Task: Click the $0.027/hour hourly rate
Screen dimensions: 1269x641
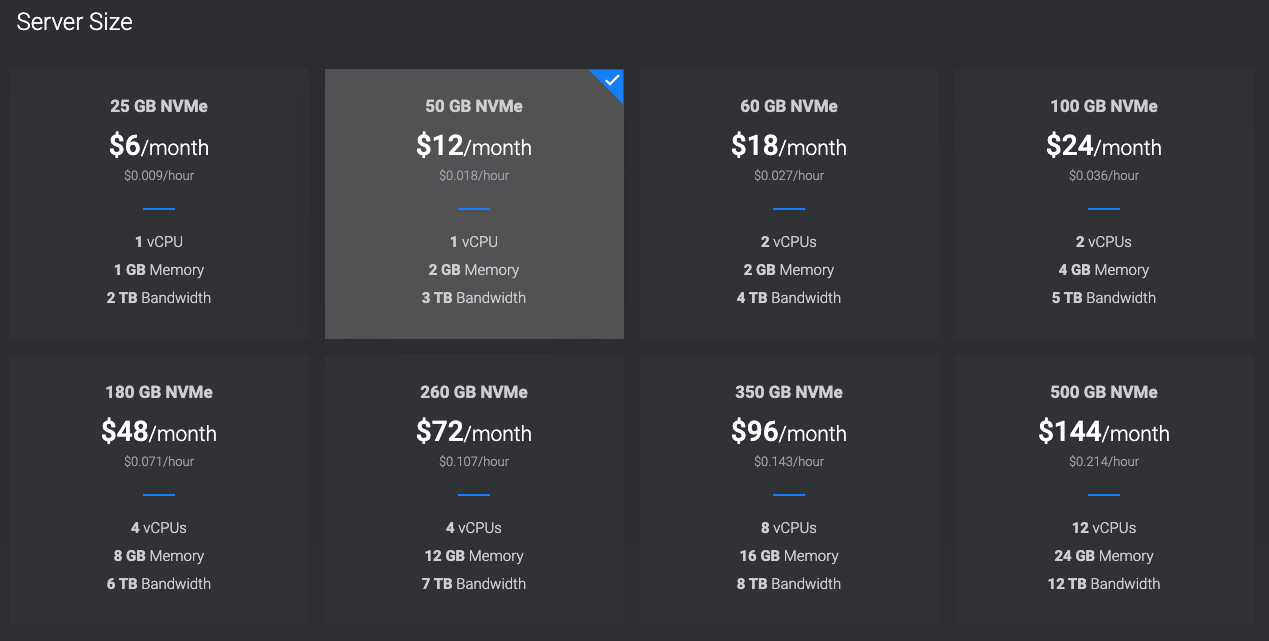Action: [x=789, y=176]
